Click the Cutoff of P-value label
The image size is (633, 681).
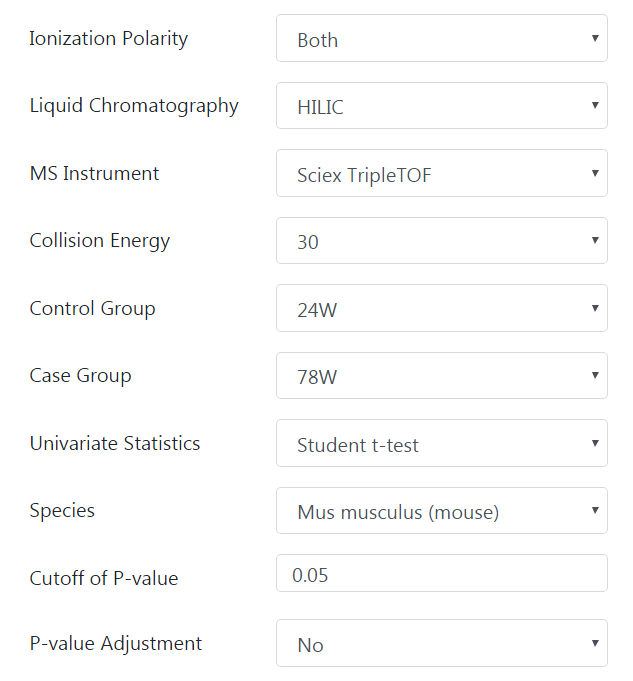point(104,579)
